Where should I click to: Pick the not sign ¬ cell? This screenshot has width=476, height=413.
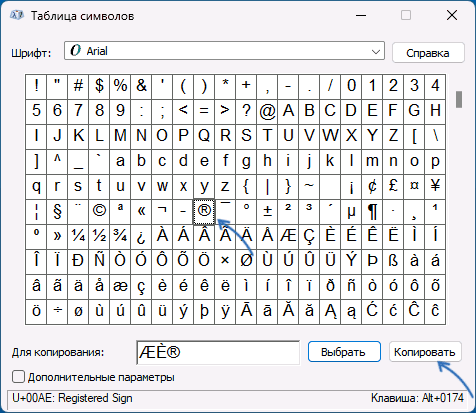[162, 212]
